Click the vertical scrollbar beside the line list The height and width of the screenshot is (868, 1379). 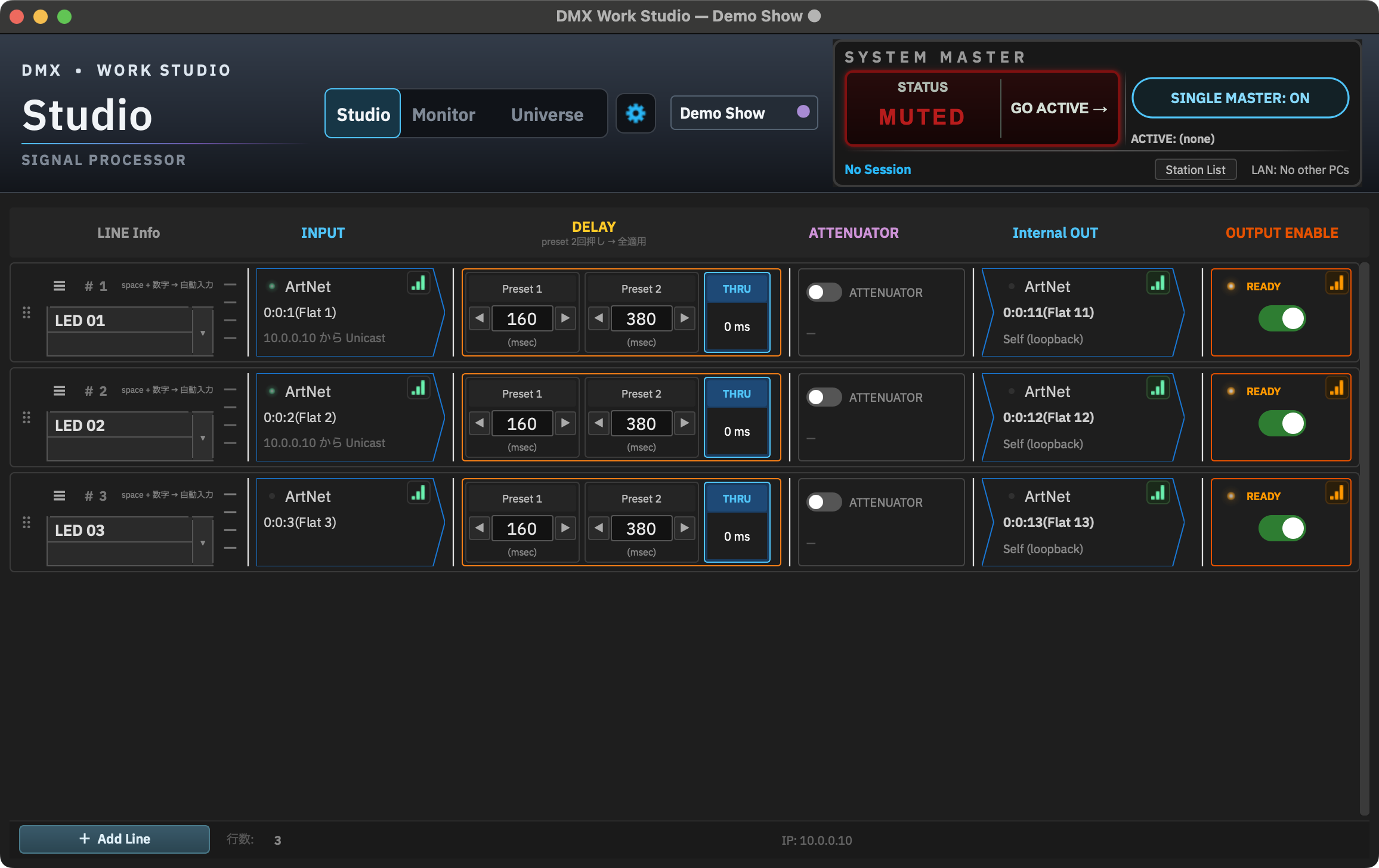point(1364,538)
